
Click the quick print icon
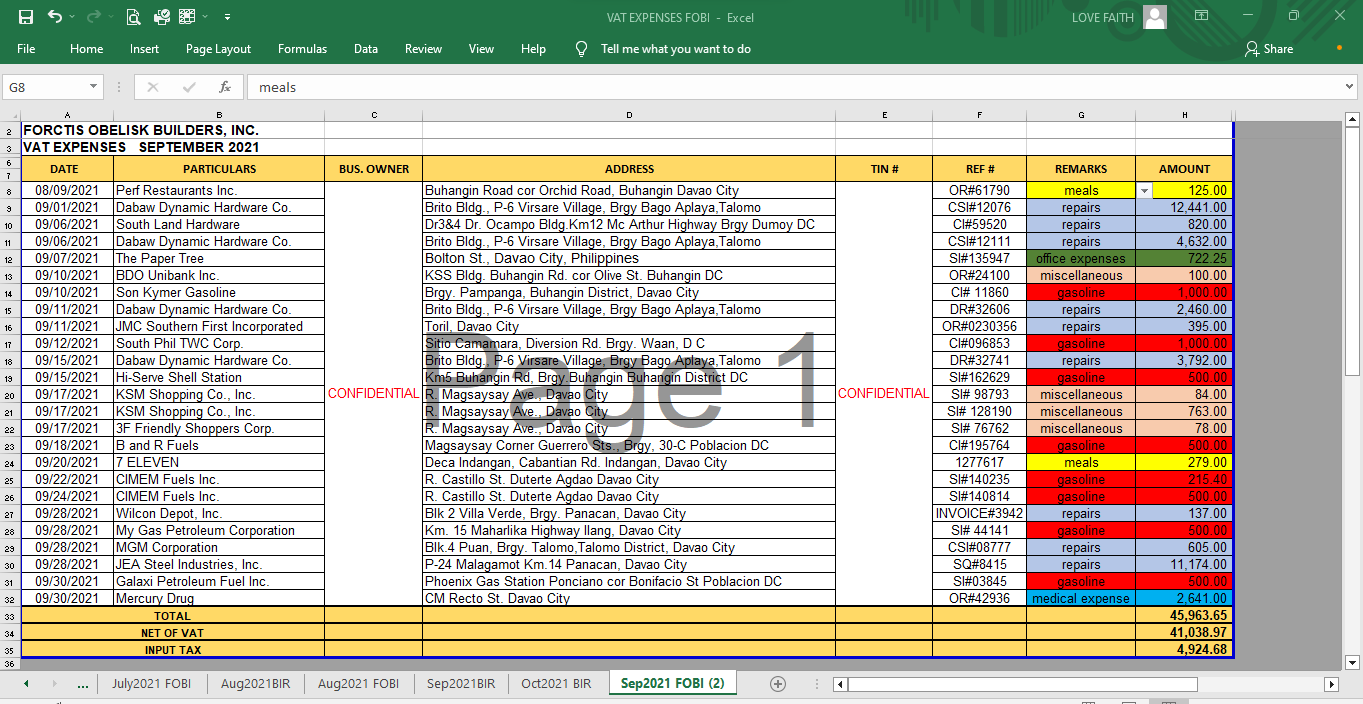(162, 17)
